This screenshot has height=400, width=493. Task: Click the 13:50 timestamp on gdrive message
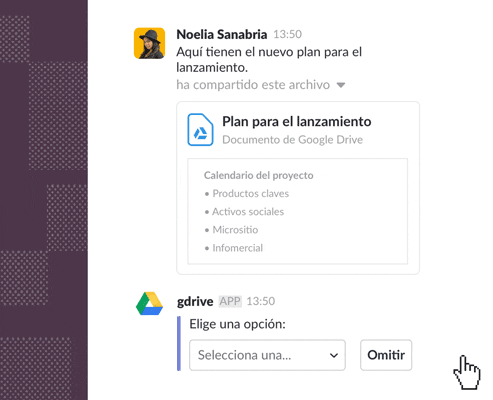(261, 301)
